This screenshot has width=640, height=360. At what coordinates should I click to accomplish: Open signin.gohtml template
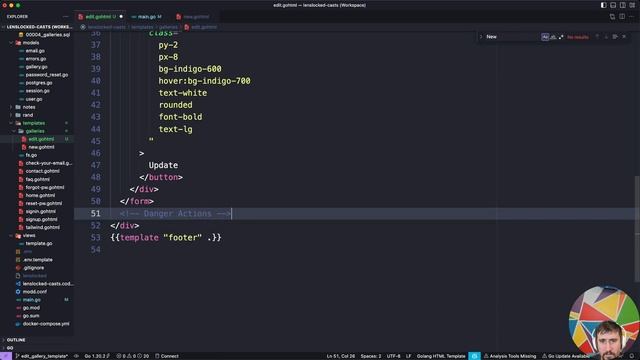(x=40, y=211)
